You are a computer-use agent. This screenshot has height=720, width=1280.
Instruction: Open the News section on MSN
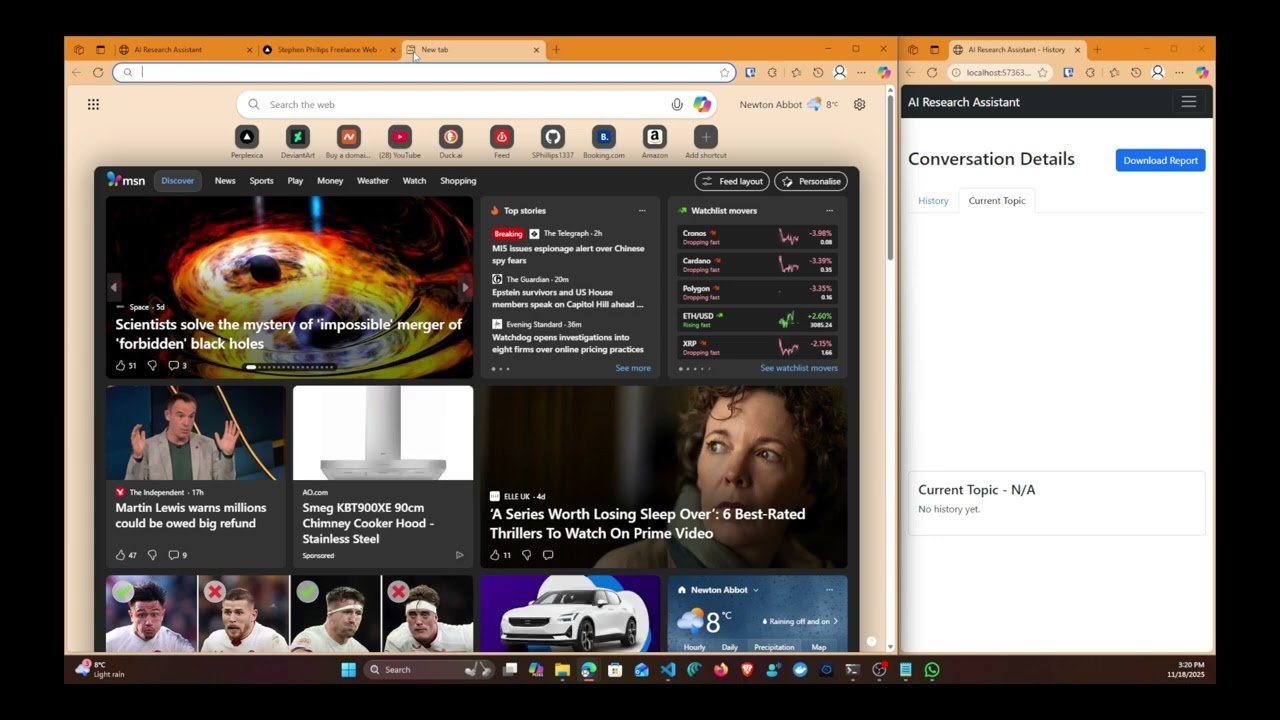tap(225, 181)
